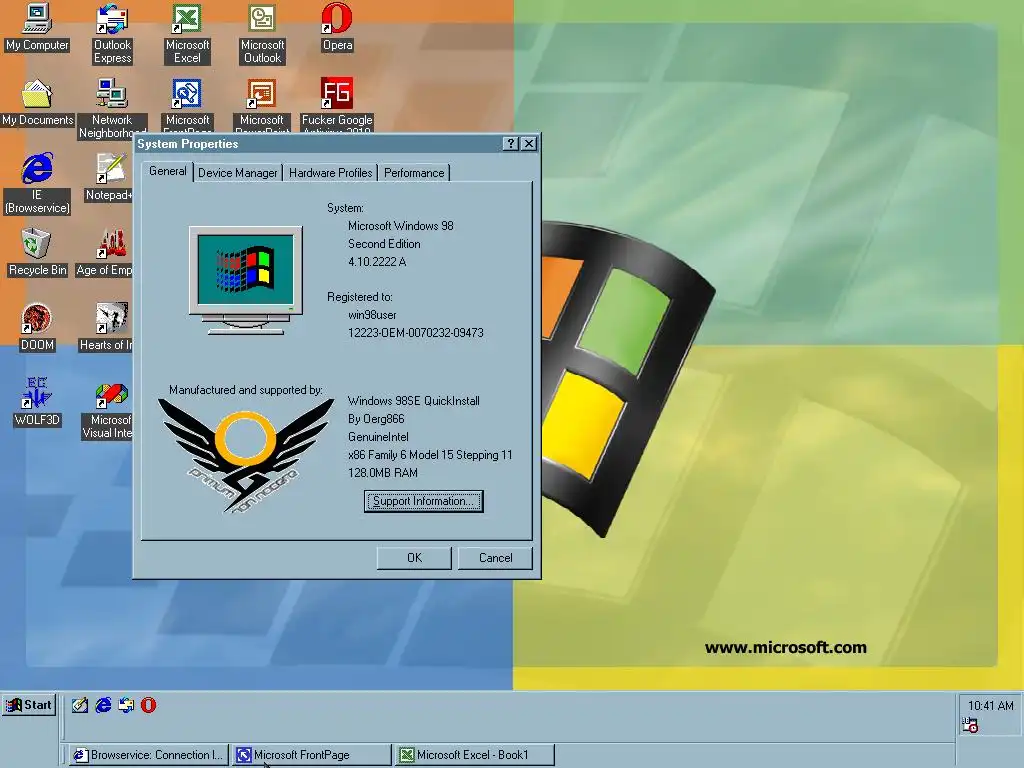The height and width of the screenshot is (768, 1024).
Task: Close the System Properties dialog
Action: point(530,144)
